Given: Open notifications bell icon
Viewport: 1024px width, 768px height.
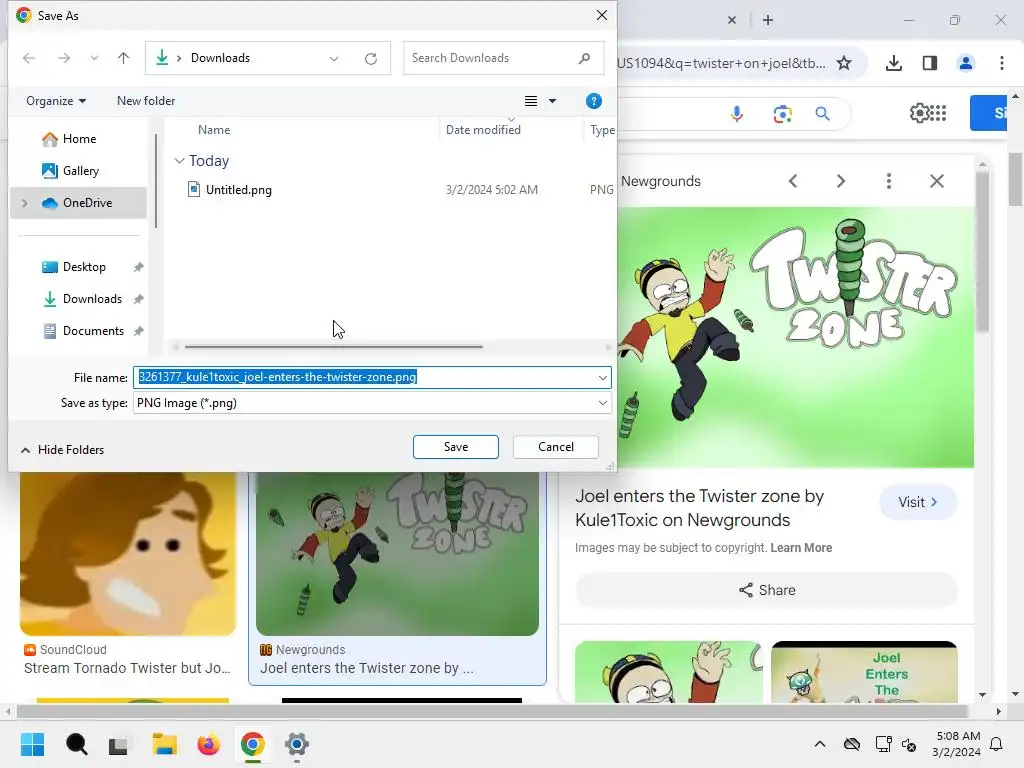Looking at the screenshot, I should click(x=997, y=744).
